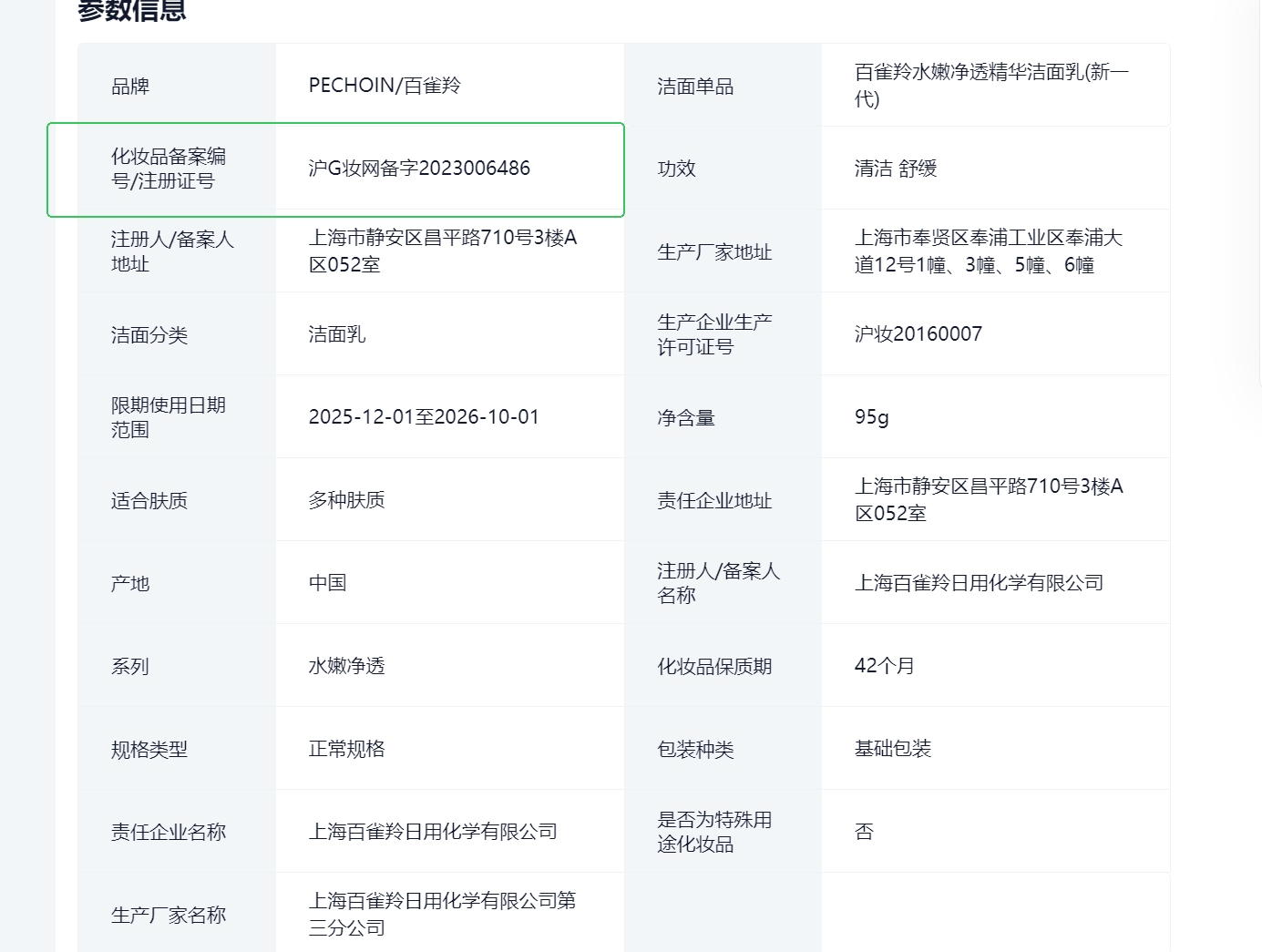The width and height of the screenshot is (1262, 952).
Task: Click the 洁面分类 value 洁面乳
Action: [336, 334]
